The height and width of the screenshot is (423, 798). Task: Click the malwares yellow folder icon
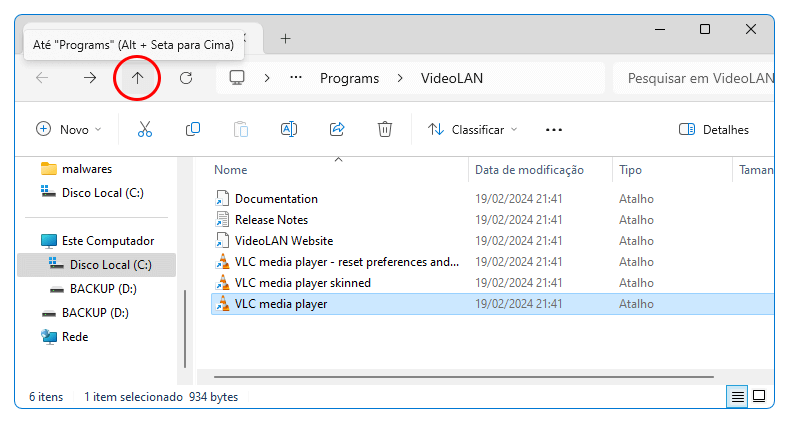(x=49, y=168)
